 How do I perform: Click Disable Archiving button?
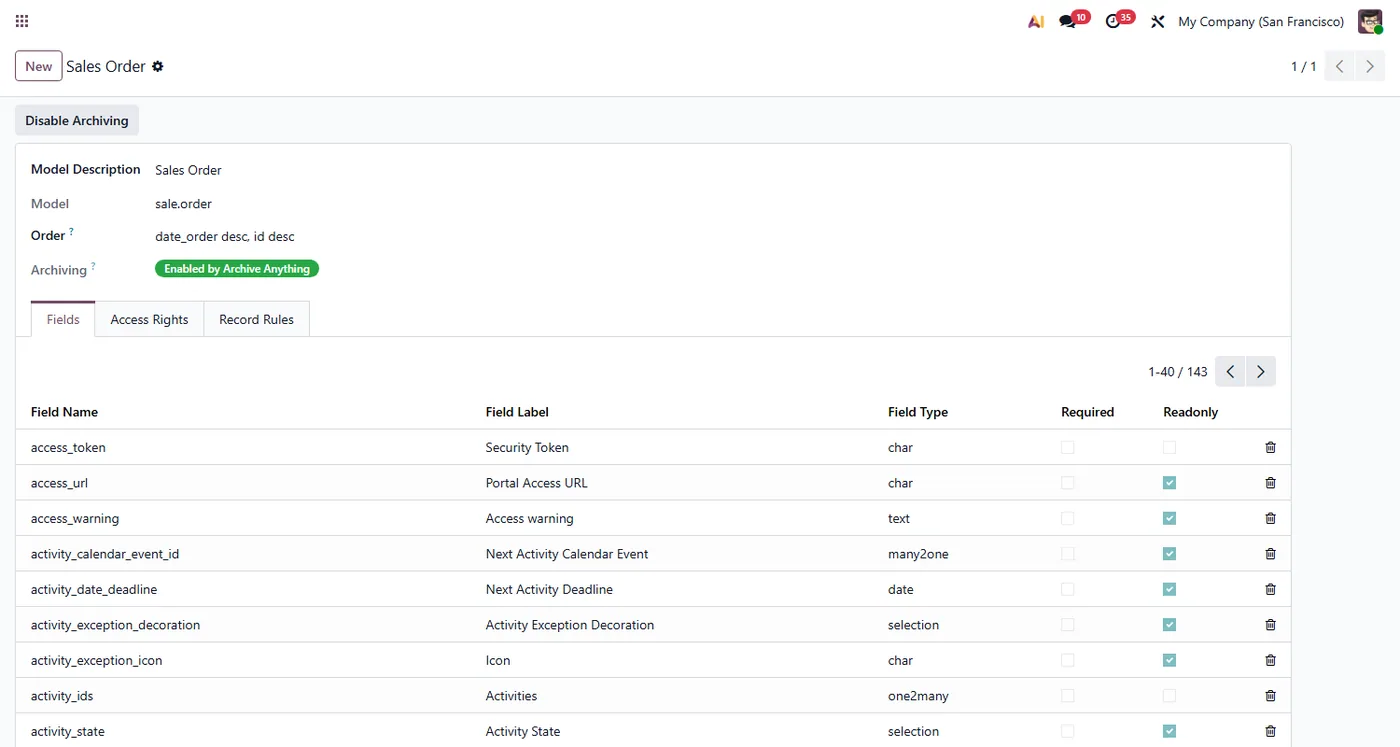[x=77, y=121]
